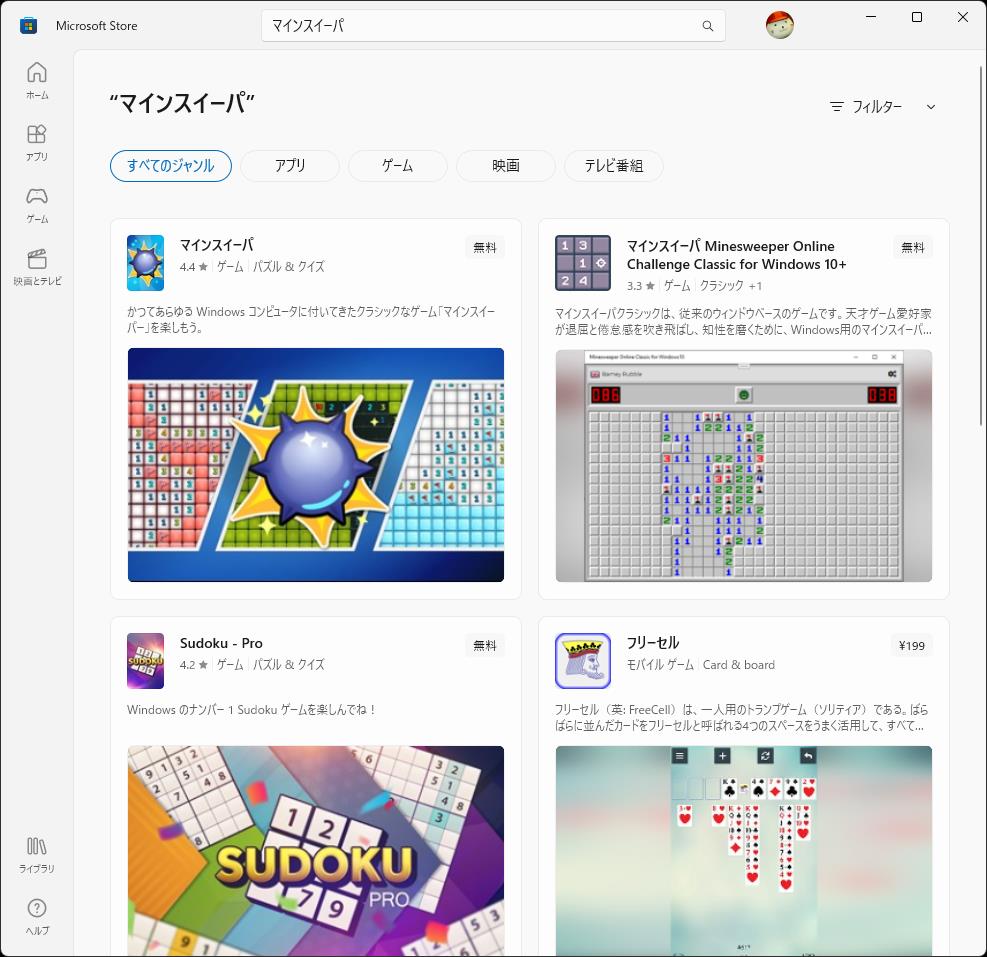
Task: Start a search with the magnifier icon
Action: pos(710,25)
